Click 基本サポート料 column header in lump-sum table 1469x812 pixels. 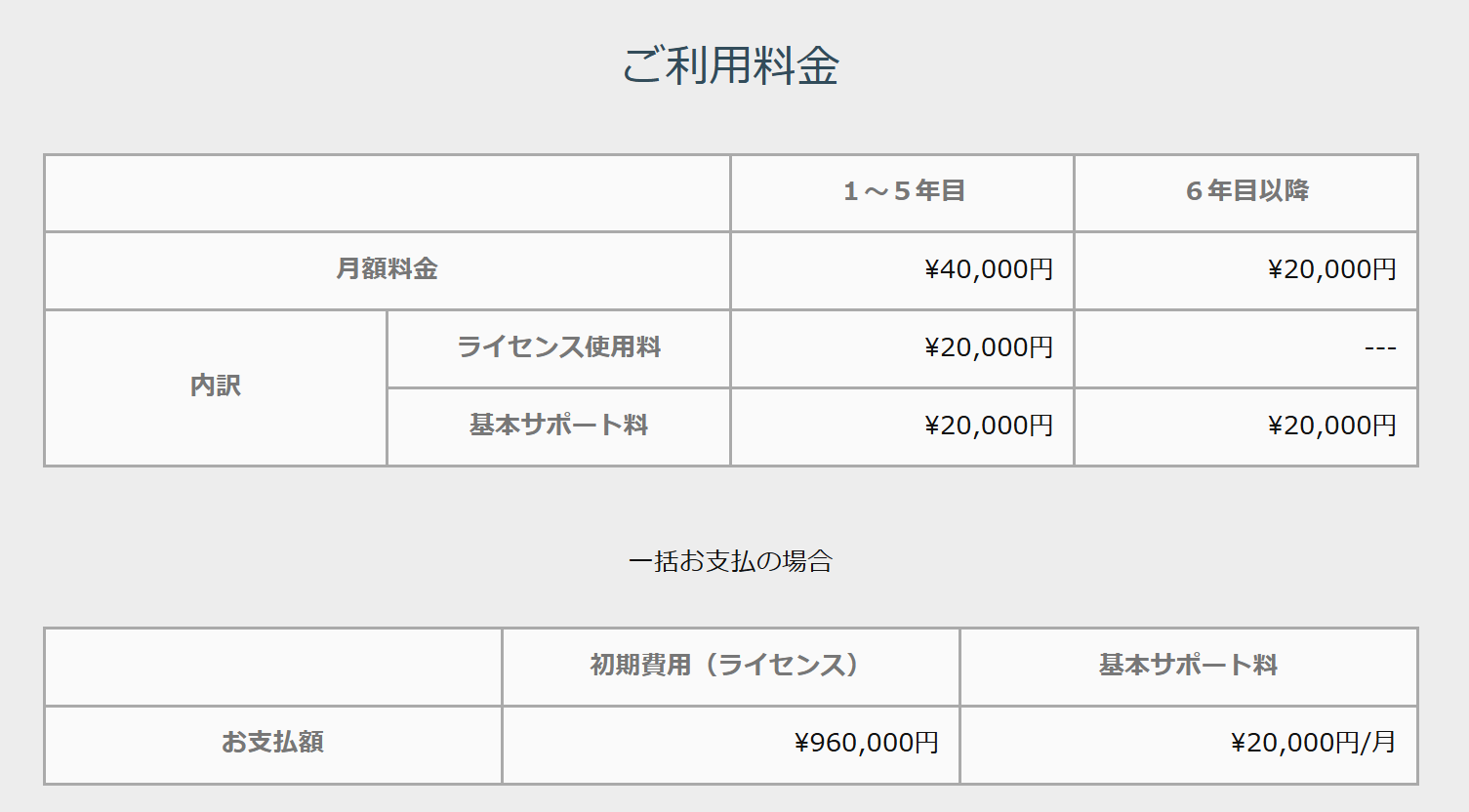[x=1188, y=666]
